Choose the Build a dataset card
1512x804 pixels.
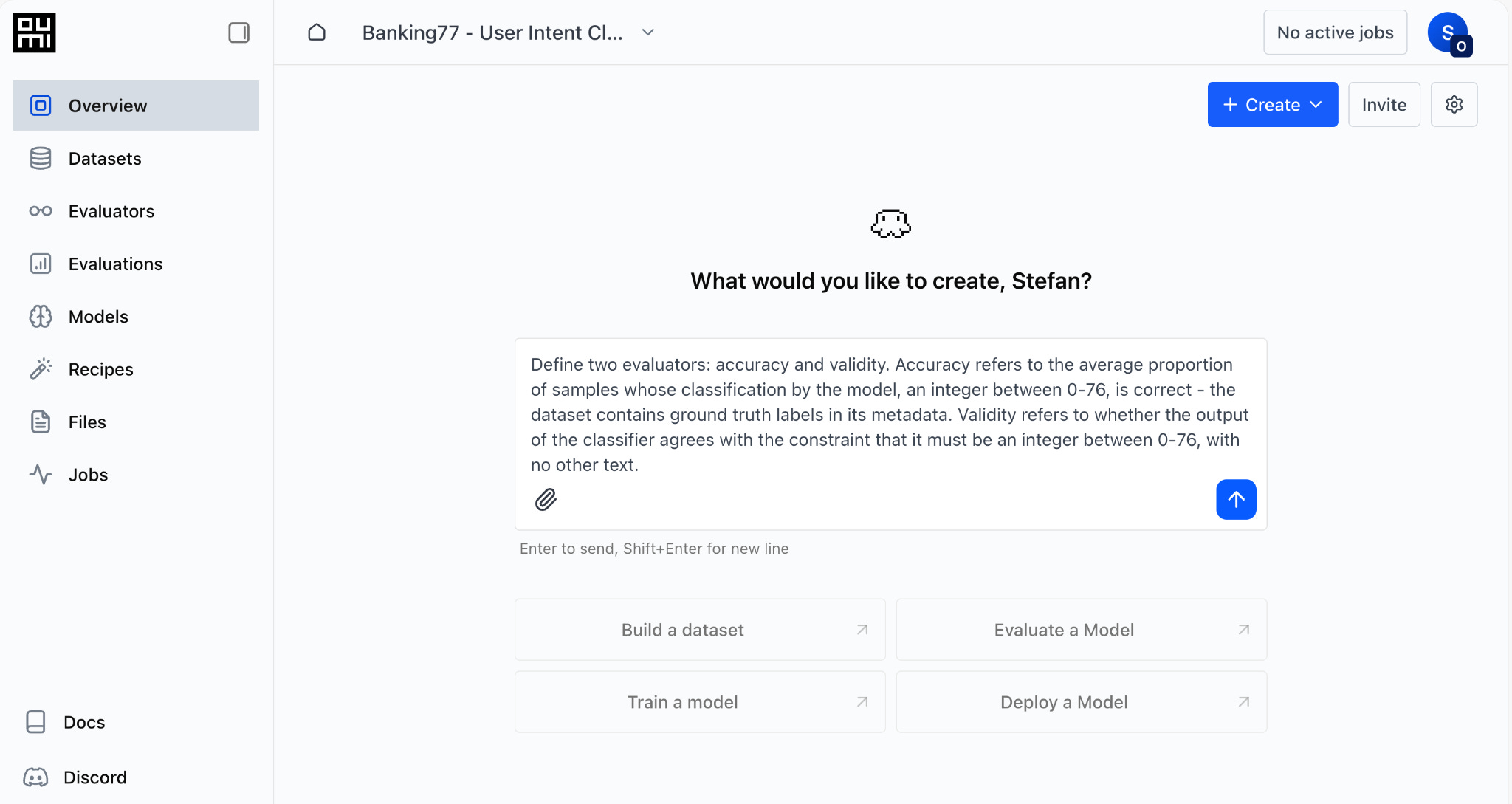(699, 630)
